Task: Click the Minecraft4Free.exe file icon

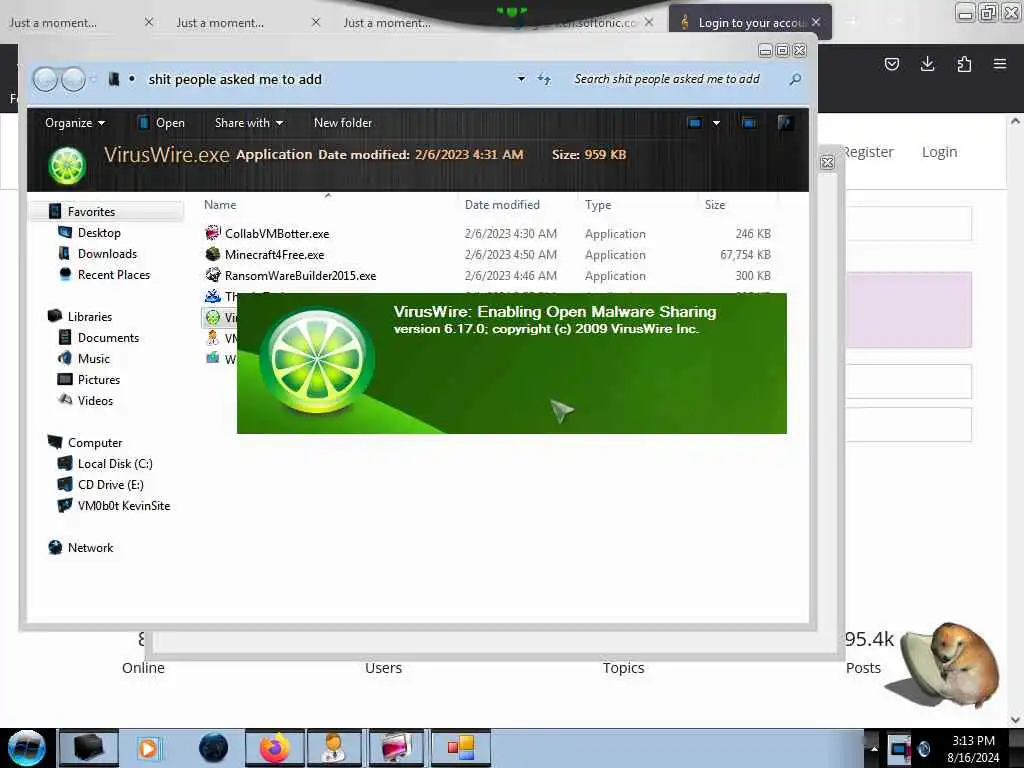Action: [213, 254]
